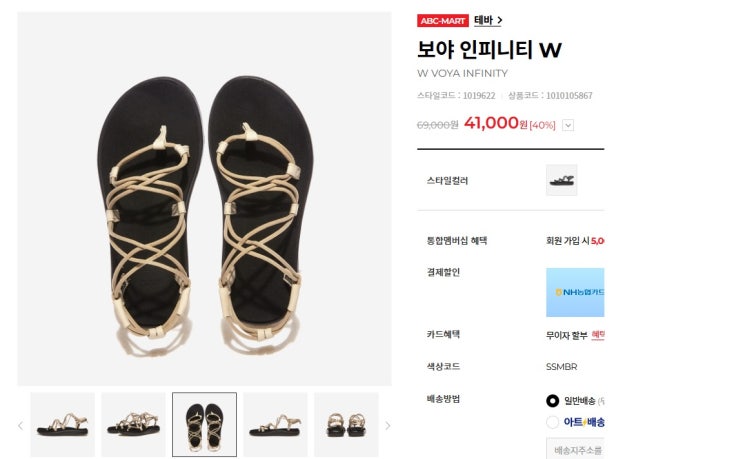743x459 pixels.
Task: Select the 아트배송 delivery radio button
Action: click(x=553, y=422)
